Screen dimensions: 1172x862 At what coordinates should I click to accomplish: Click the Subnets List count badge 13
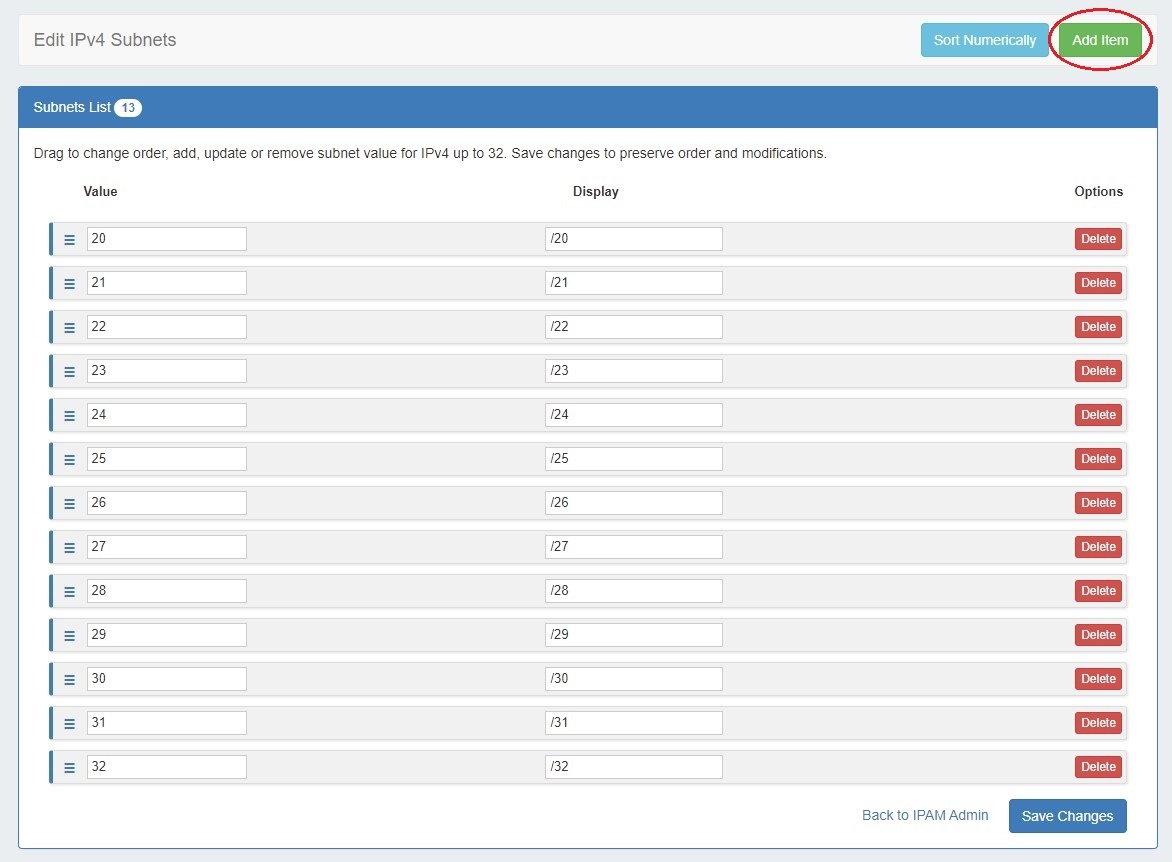click(x=128, y=107)
